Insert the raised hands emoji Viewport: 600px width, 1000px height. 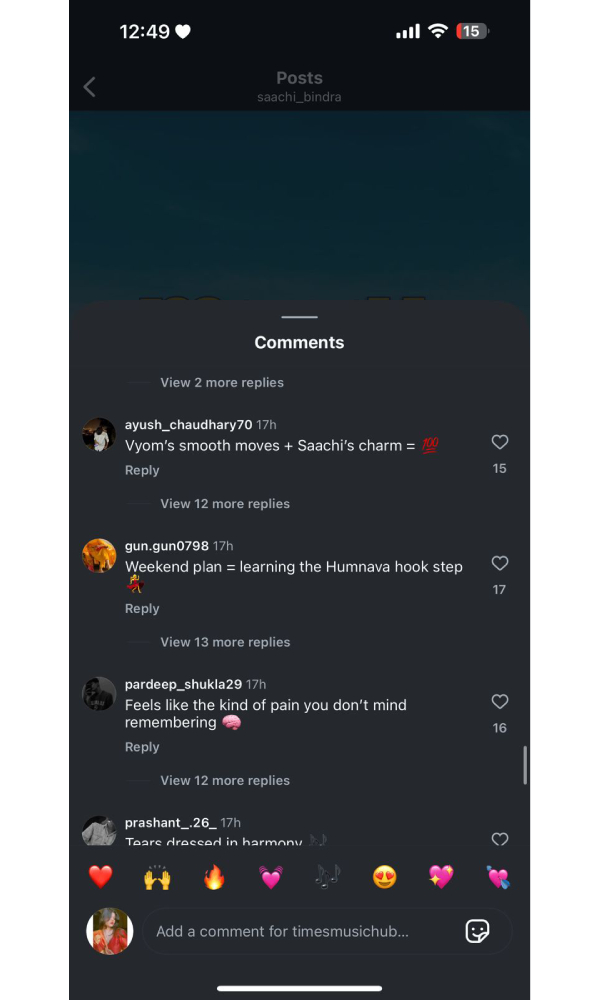[x=157, y=878]
